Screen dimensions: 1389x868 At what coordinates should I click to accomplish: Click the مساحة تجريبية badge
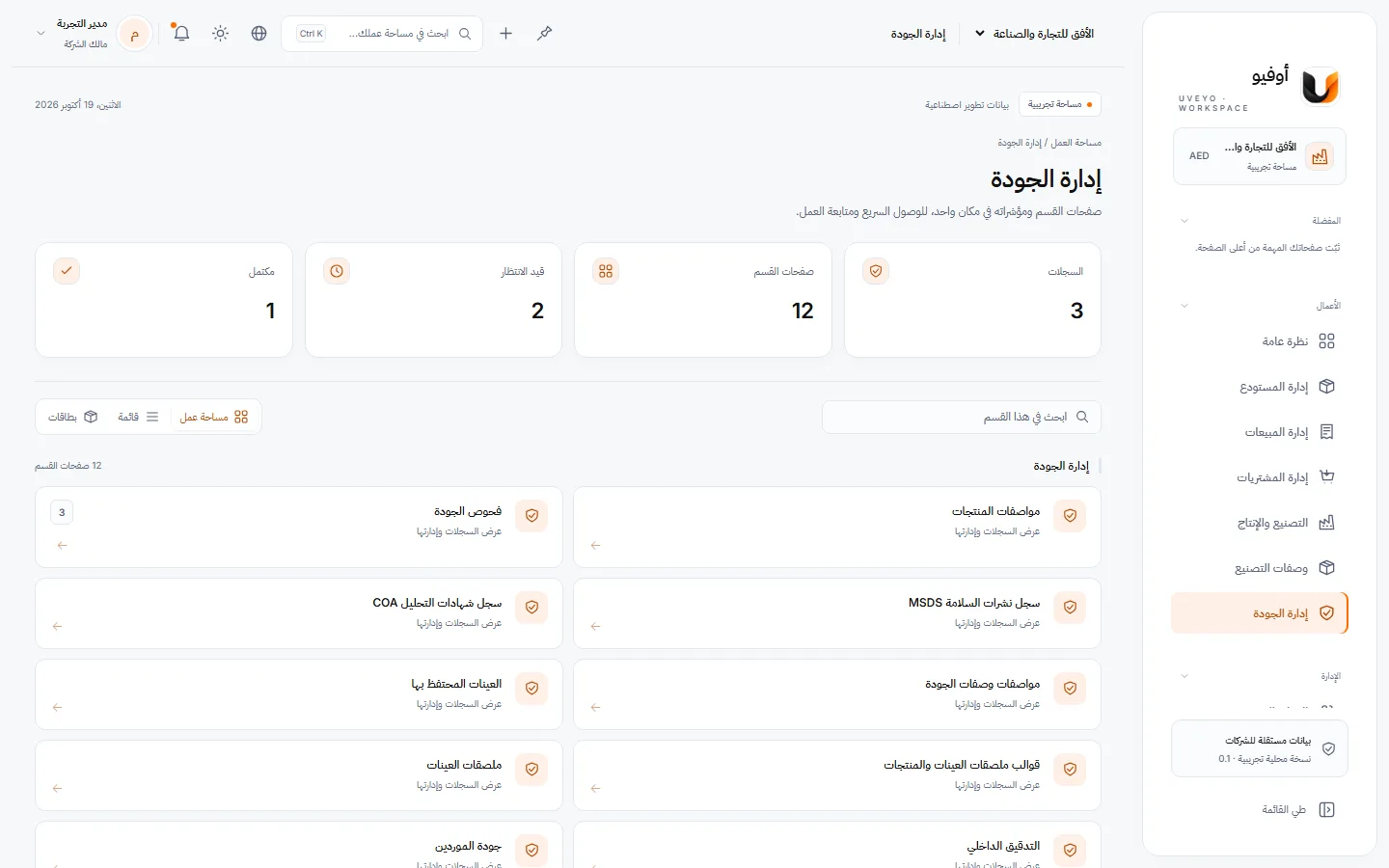click(x=1060, y=104)
